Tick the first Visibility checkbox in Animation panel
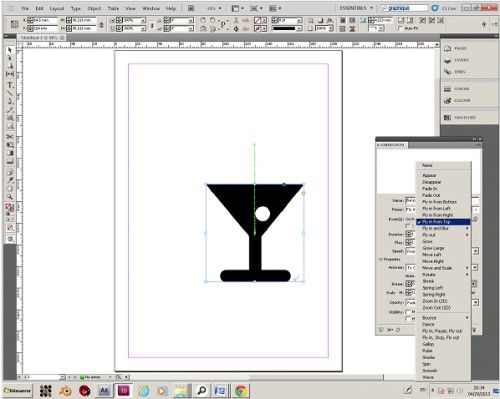500x399 pixels. (407, 312)
